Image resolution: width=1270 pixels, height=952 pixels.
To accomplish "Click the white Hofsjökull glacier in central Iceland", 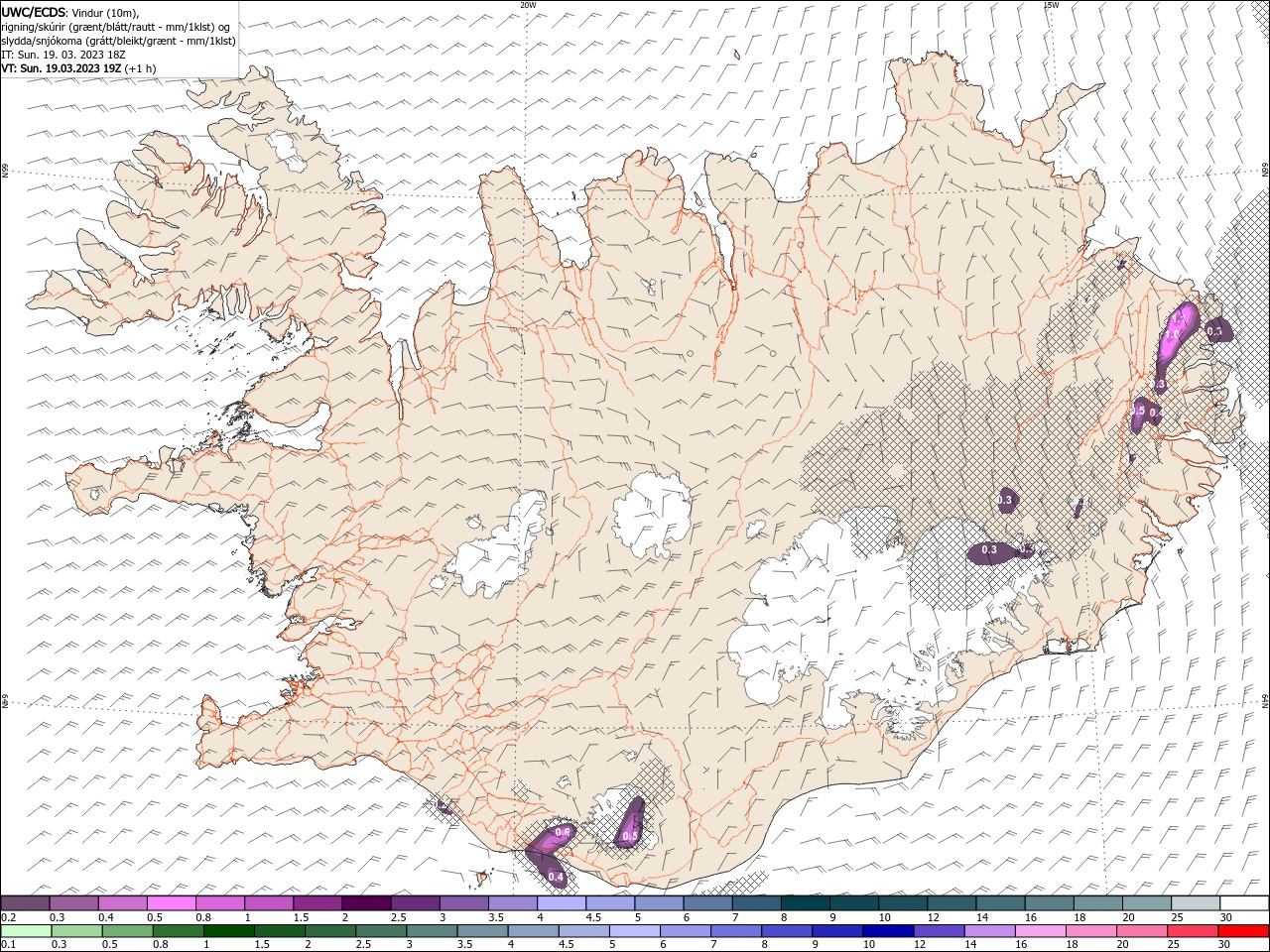I will [x=652, y=514].
